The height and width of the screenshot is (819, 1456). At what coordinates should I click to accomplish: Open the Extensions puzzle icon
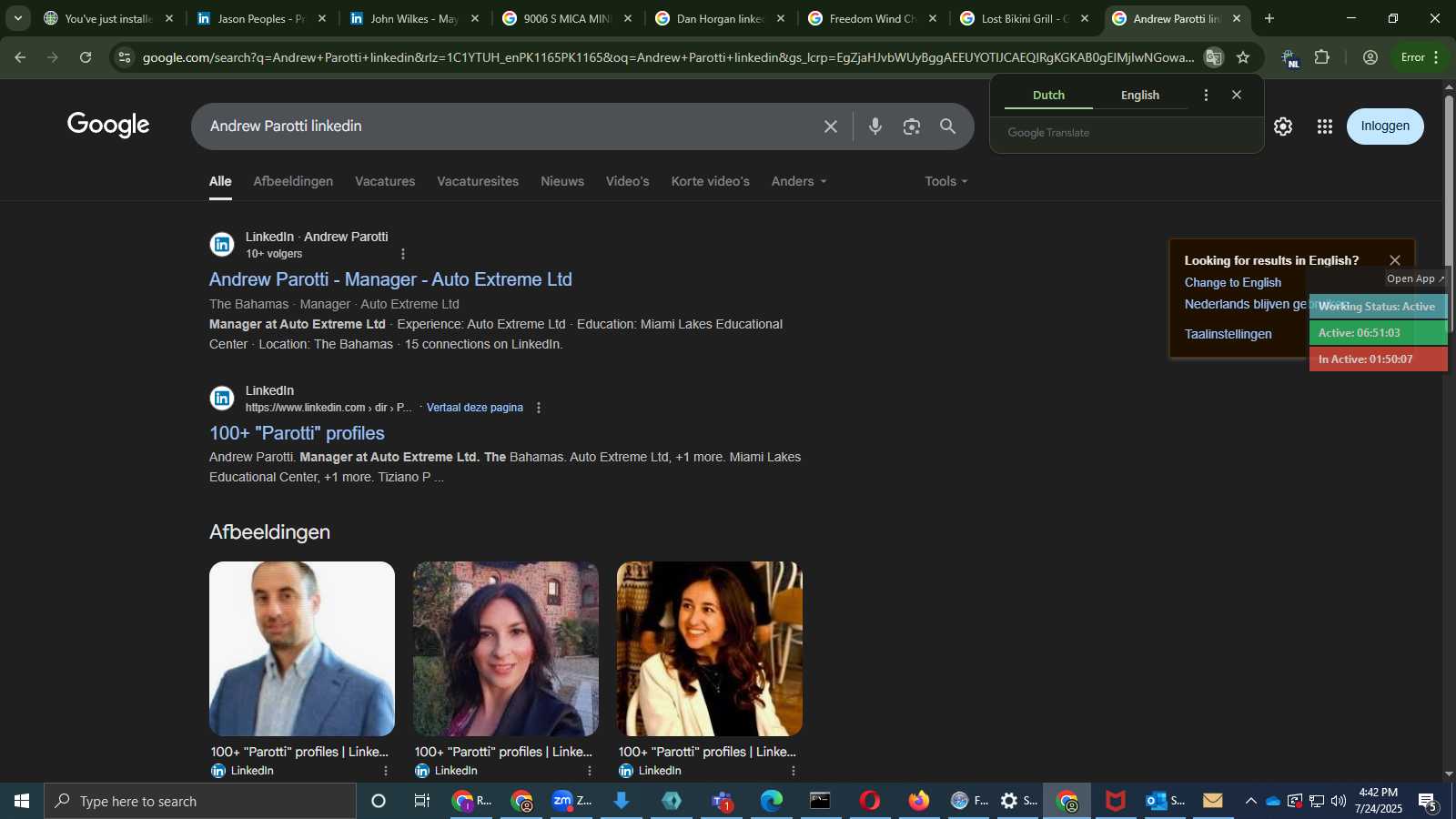point(1322,57)
